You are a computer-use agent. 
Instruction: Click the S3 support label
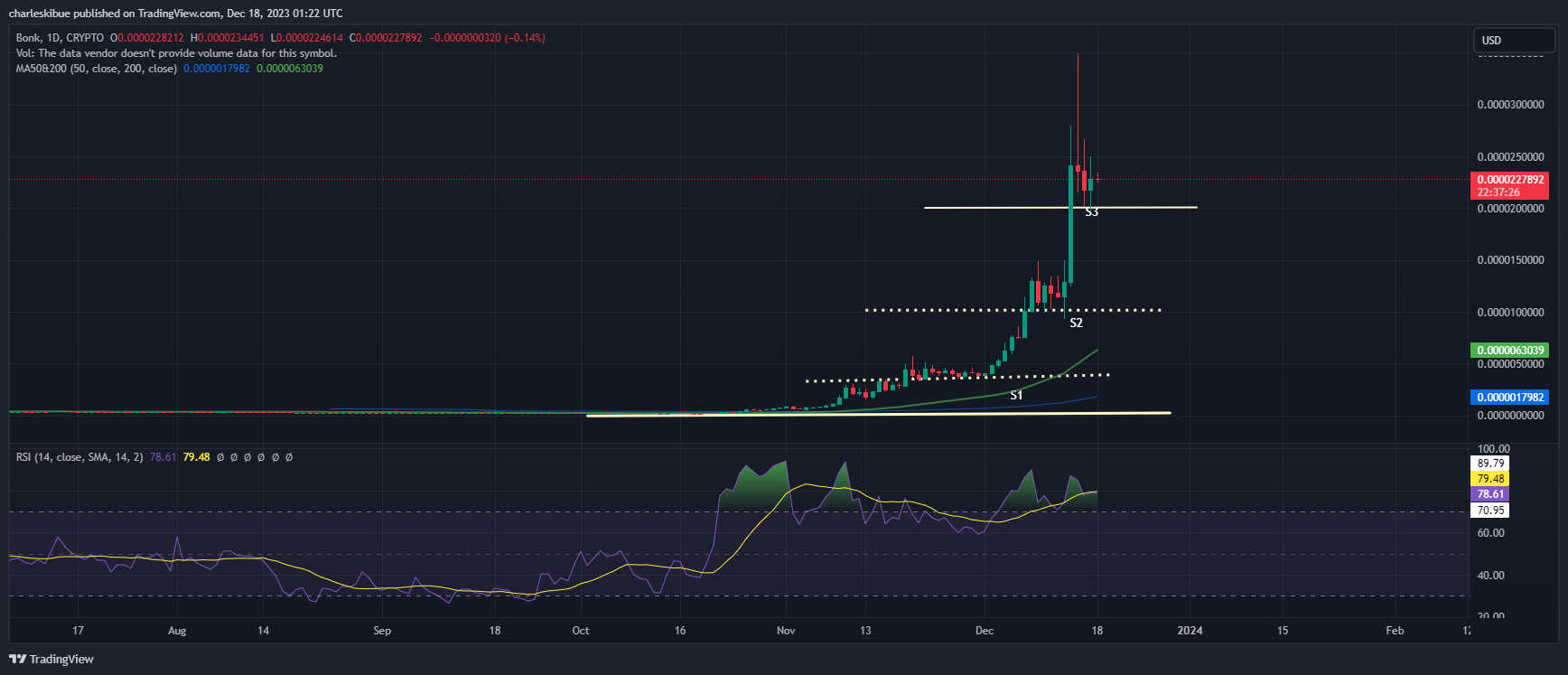click(1091, 212)
